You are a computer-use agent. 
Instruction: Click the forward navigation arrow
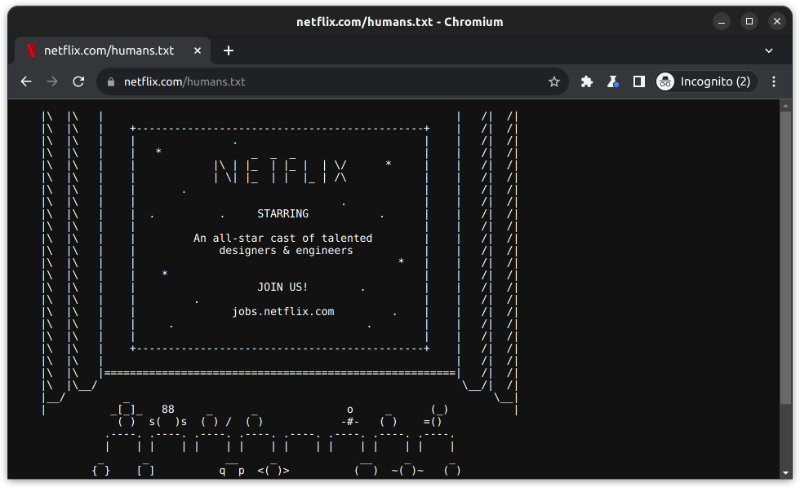[x=52, y=82]
